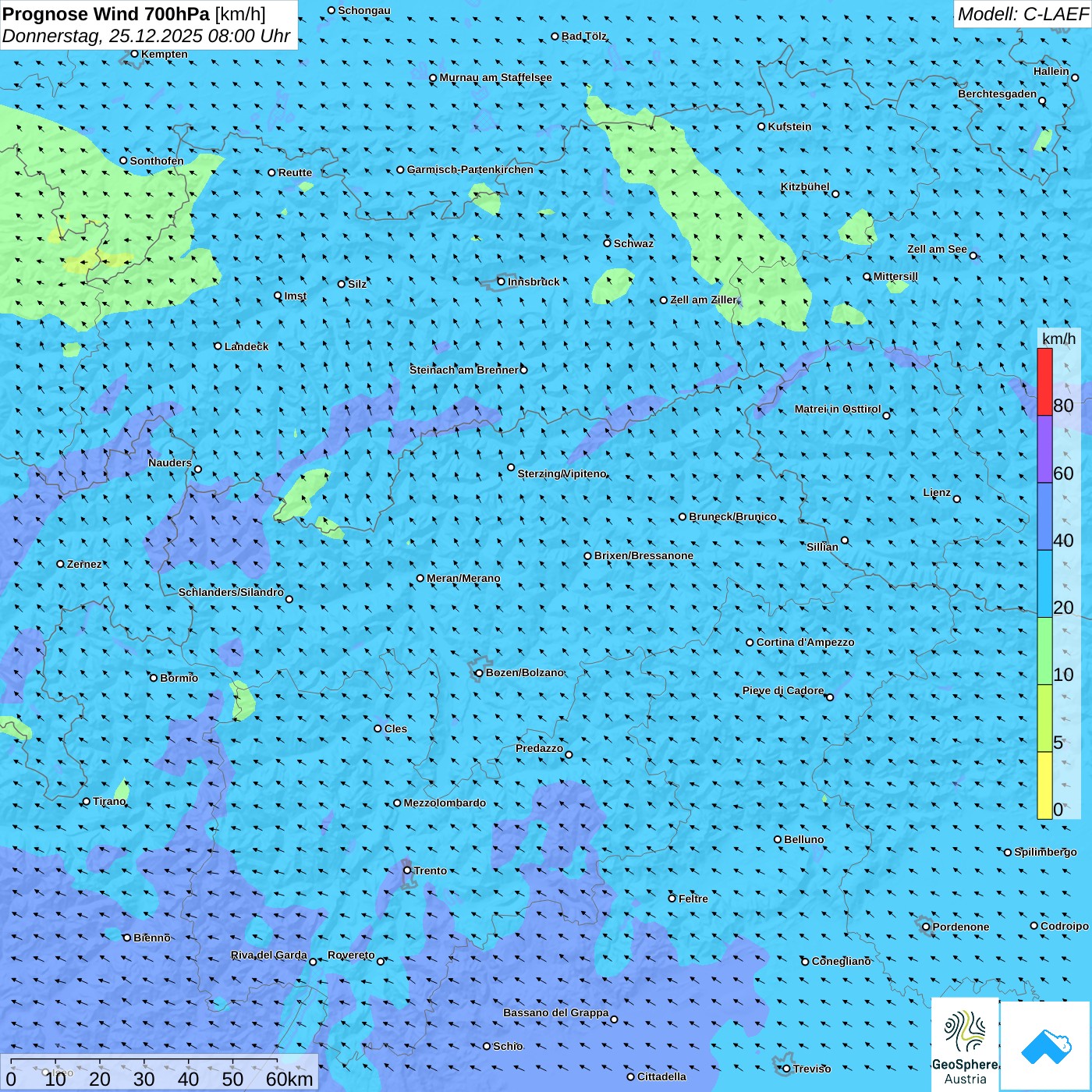Click the 'Zell am Ziller' label
Viewport: 1092px width, 1092px height.
704,300
